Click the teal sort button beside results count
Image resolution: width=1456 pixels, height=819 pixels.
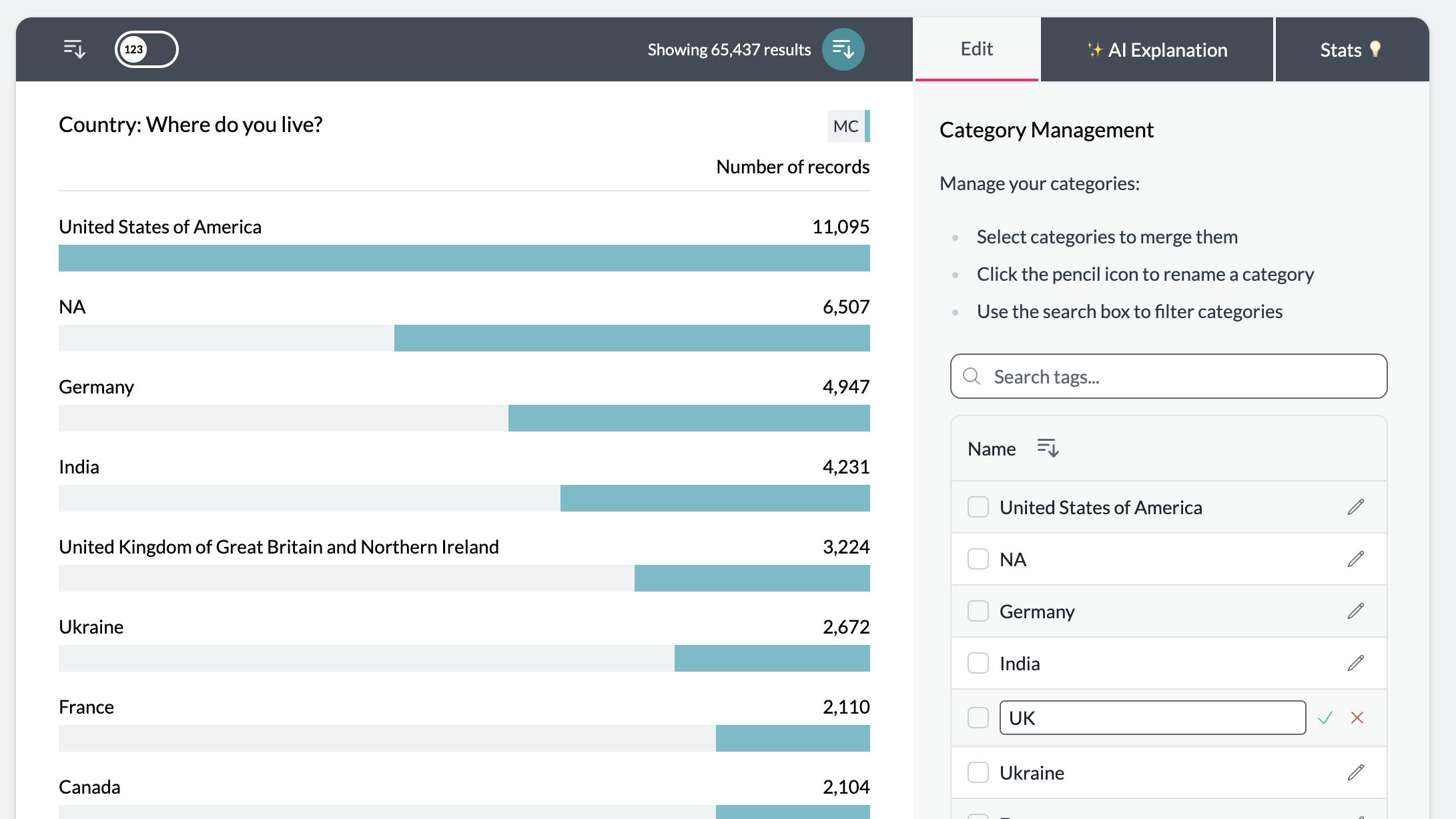click(843, 49)
